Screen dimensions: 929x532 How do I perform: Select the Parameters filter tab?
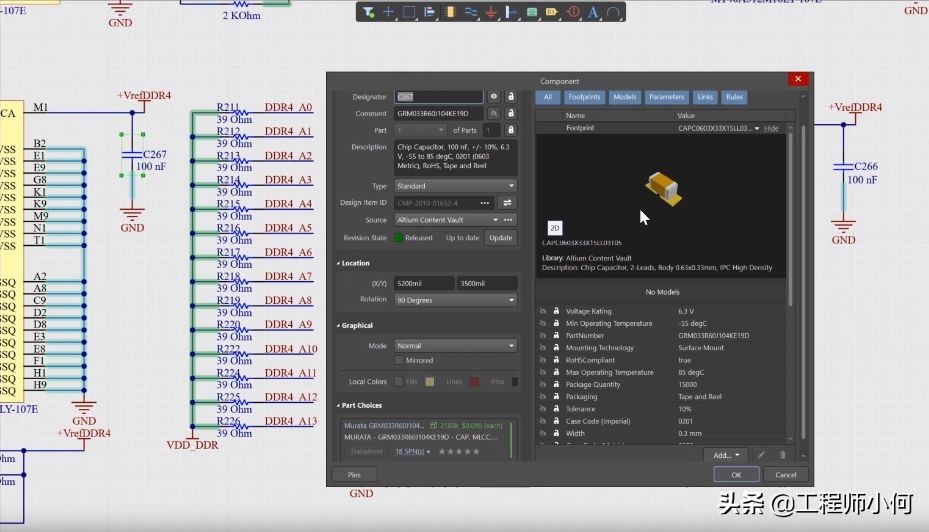pyautogui.click(x=667, y=97)
